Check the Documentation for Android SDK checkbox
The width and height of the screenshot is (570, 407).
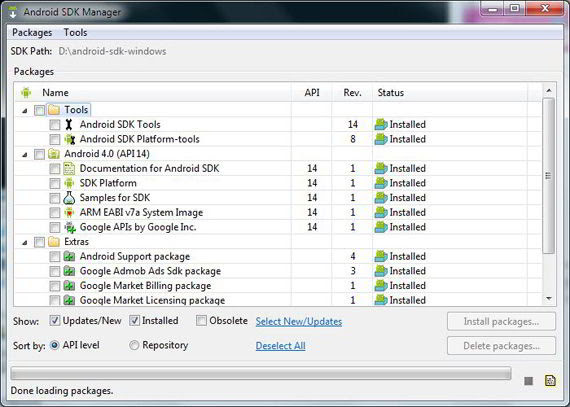[x=55, y=169]
